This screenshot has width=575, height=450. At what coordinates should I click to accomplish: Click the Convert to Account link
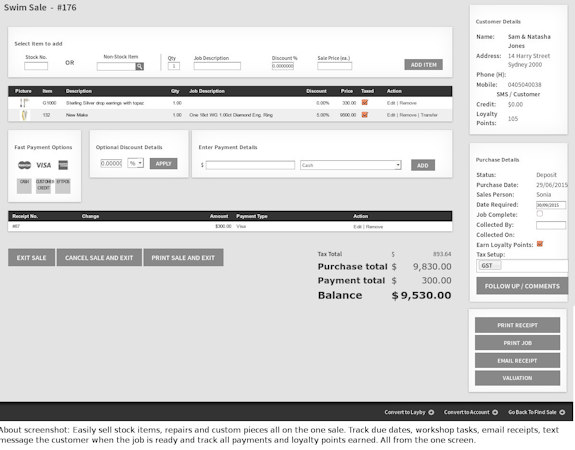pos(466,412)
